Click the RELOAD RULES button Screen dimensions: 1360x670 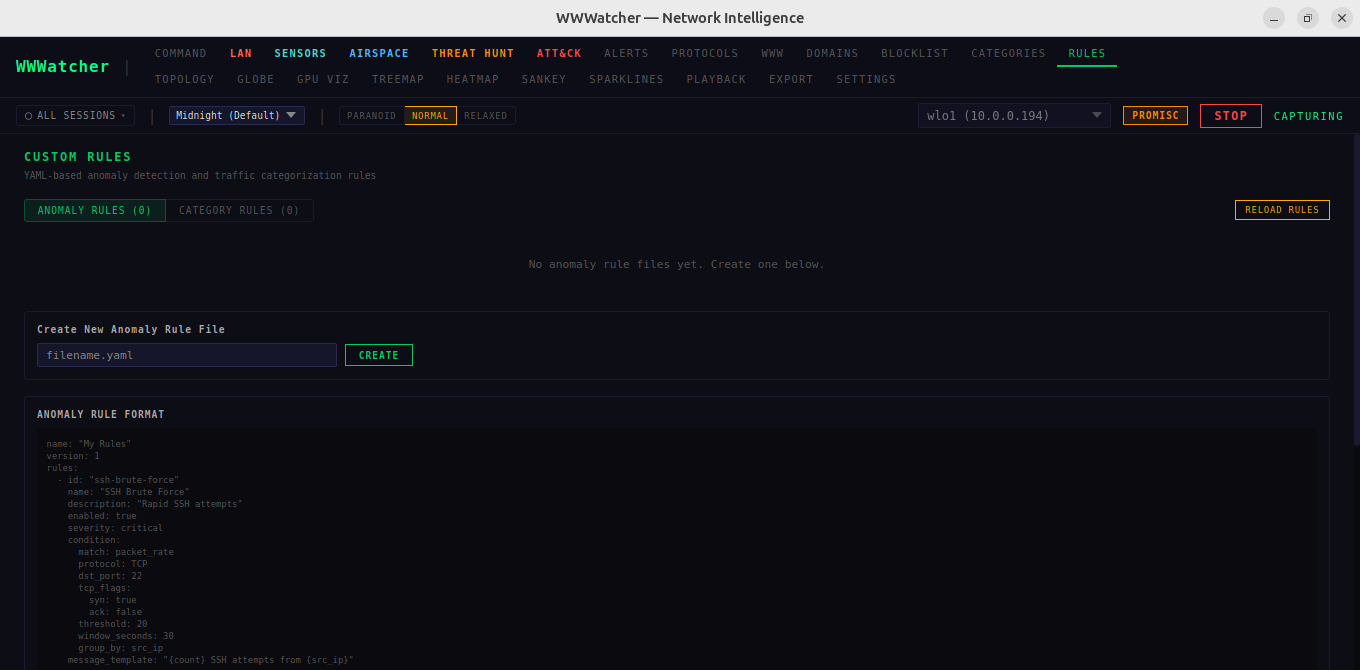tap(1282, 210)
